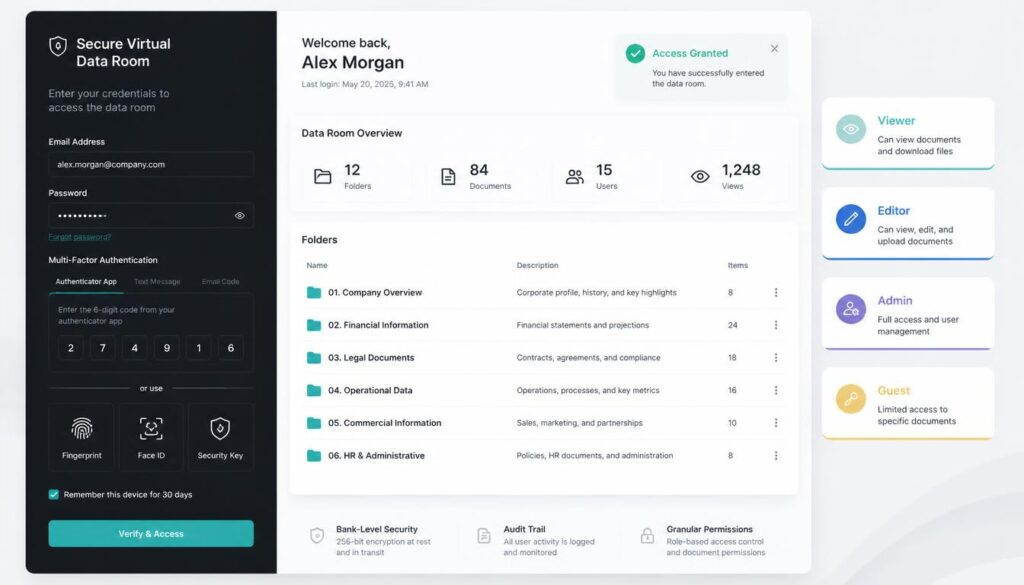Click the Verify & Access button
Image resolution: width=1024 pixels, height=585 pixels.
coord(151,533)
